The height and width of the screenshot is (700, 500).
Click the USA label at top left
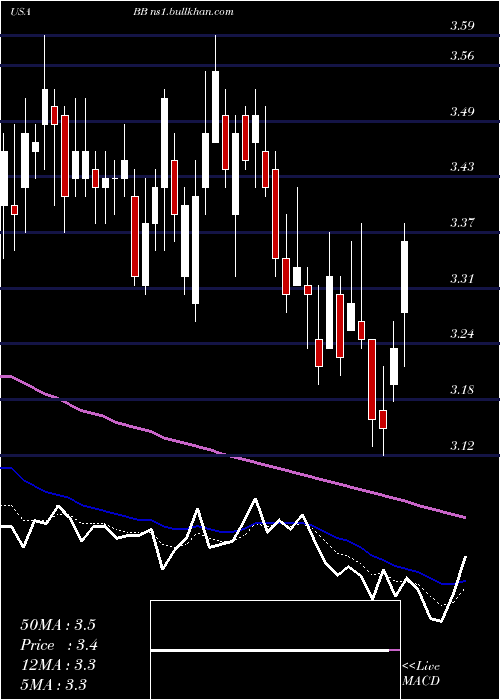[x=20, y=12]
